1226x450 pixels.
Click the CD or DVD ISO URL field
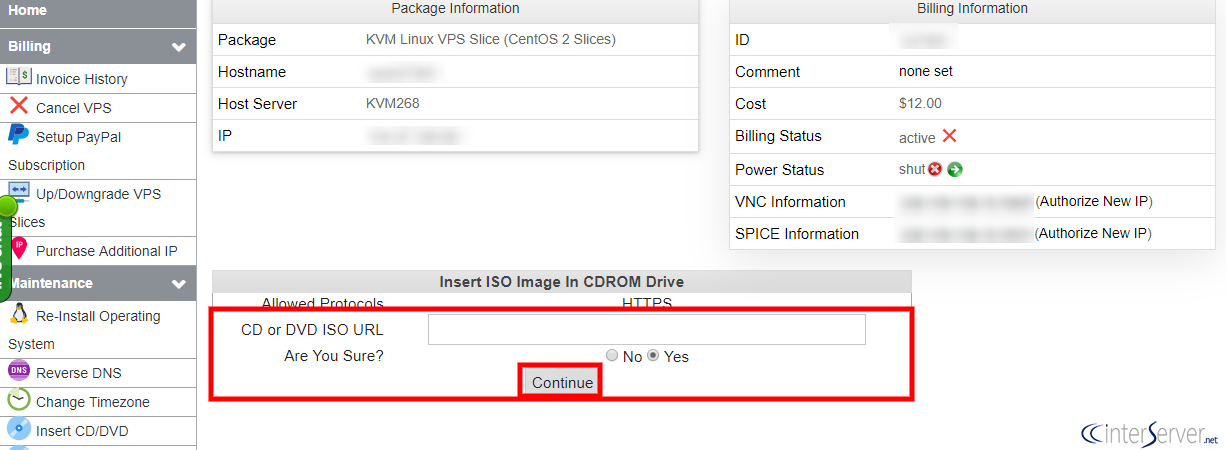pyautogui.click(x=647, y=330)
